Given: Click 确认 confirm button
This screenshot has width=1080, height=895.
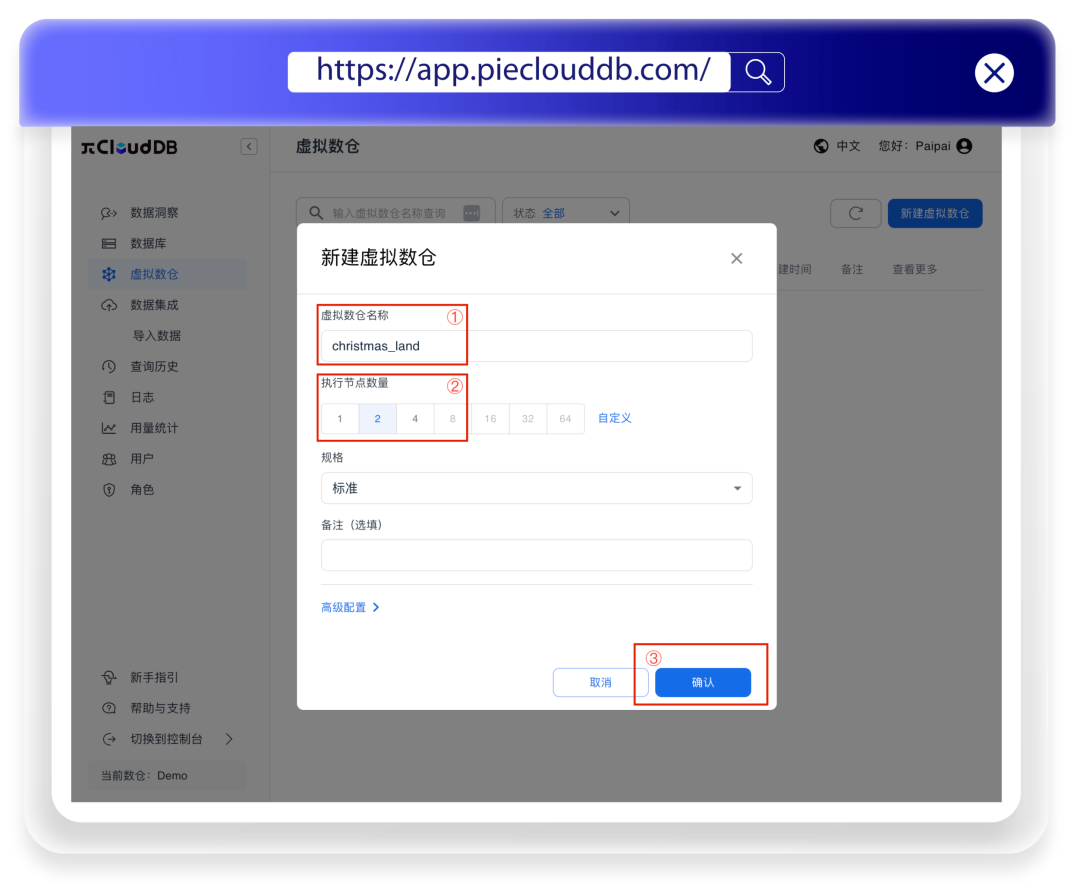Looking at the screenshot, I should [x=703, y=682].
